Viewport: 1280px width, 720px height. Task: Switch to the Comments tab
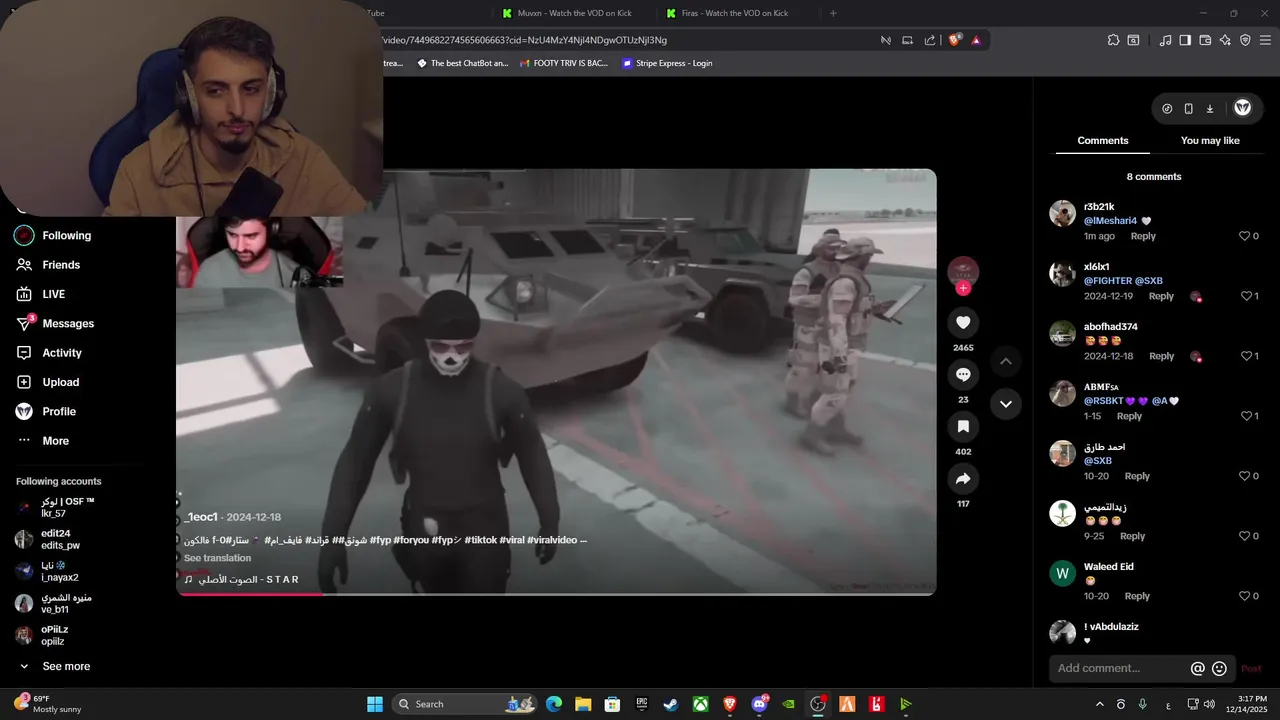(1103, 141)
